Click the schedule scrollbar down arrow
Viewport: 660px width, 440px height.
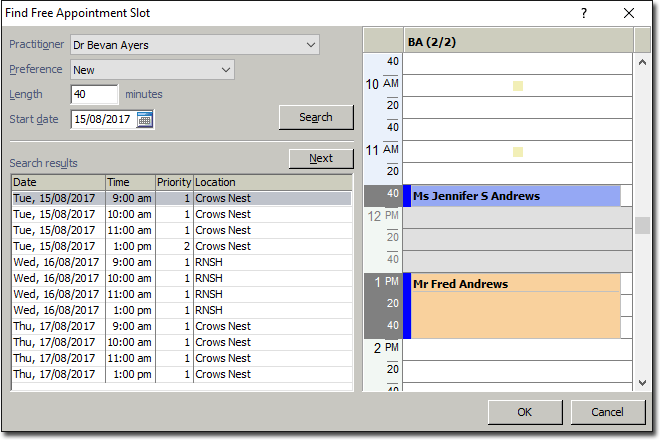[642, 383]
